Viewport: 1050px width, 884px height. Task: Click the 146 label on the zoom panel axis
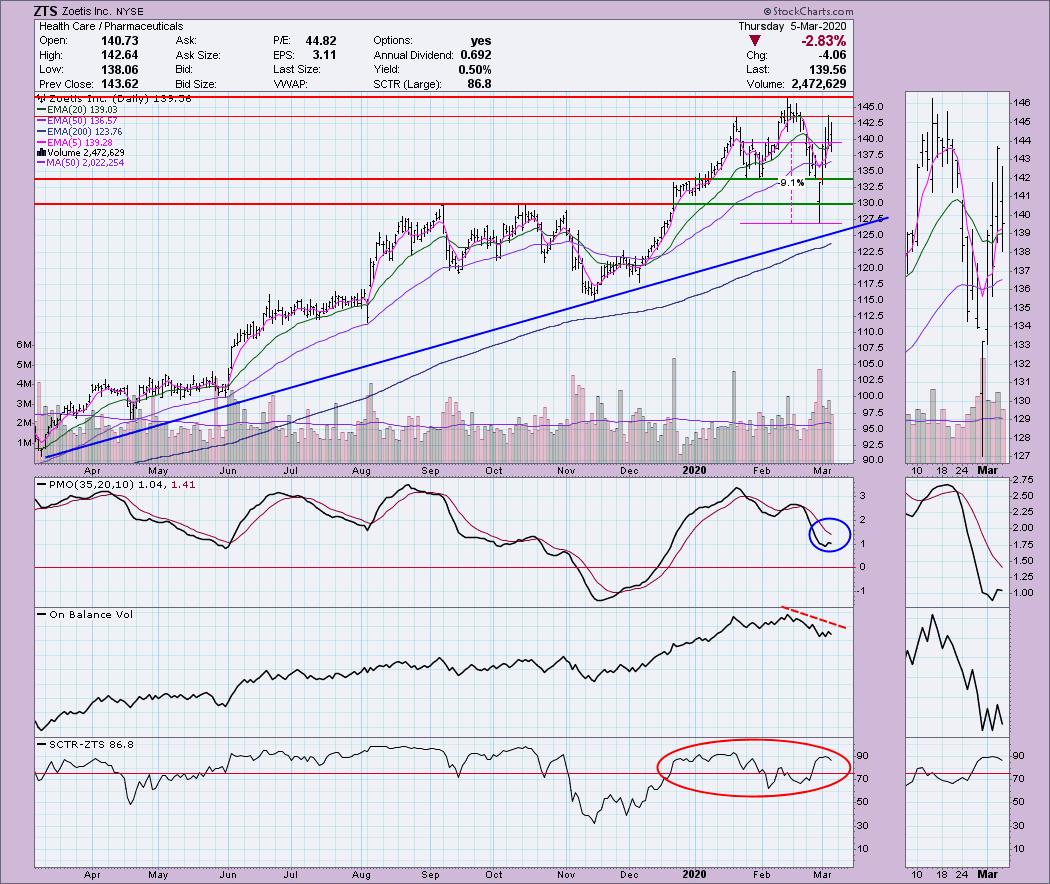(x=1022, y=103)
